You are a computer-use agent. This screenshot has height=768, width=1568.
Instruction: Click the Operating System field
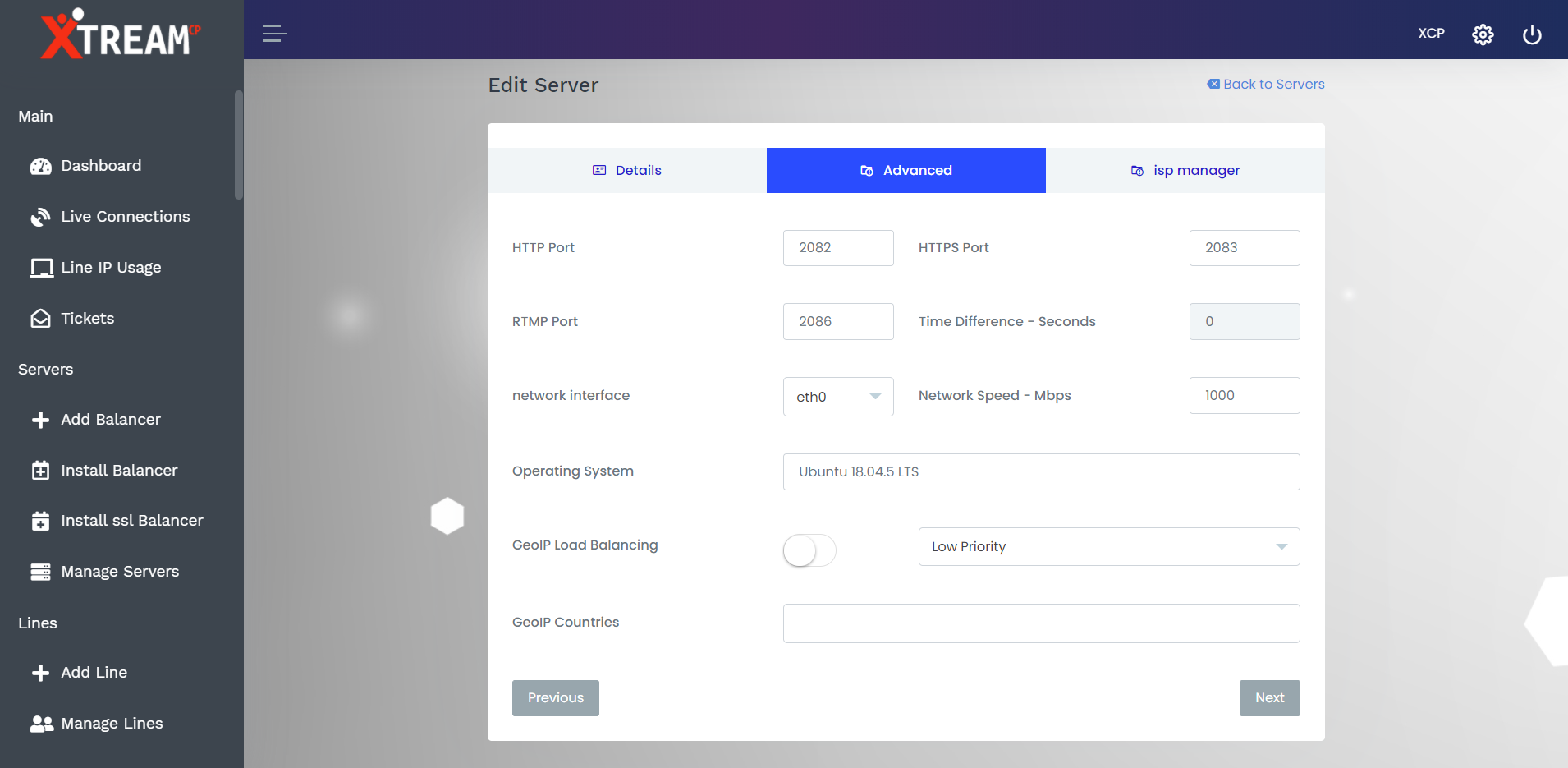coord(1042,472)
